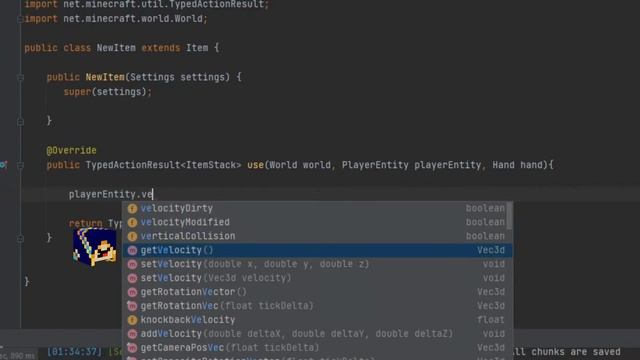Click method icon beside getCameraPosVec
This screenshot has height=360, width=640.
(132, 347)
